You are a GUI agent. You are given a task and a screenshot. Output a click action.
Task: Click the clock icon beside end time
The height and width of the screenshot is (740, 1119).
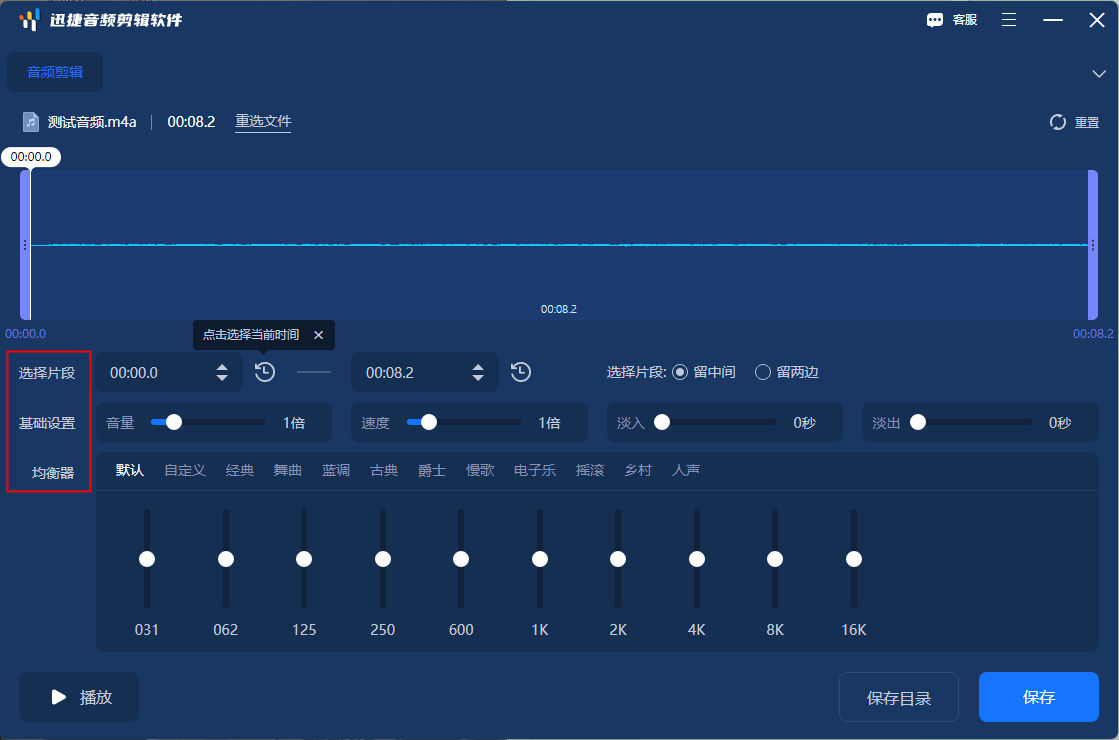pyautogui.click(x=520, y=371)
